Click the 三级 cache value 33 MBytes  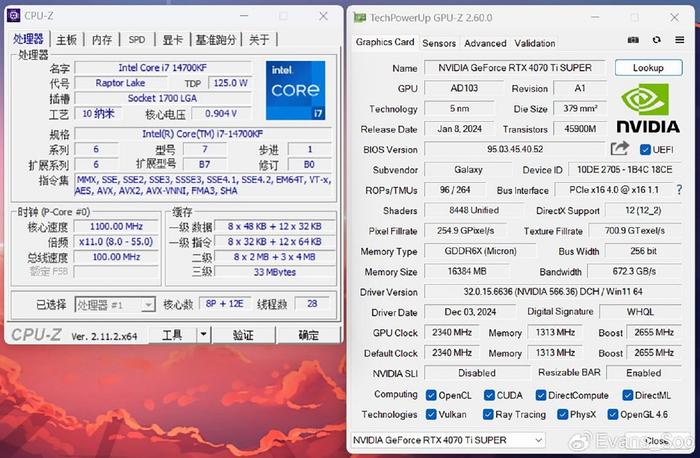(x=275, y=272)
